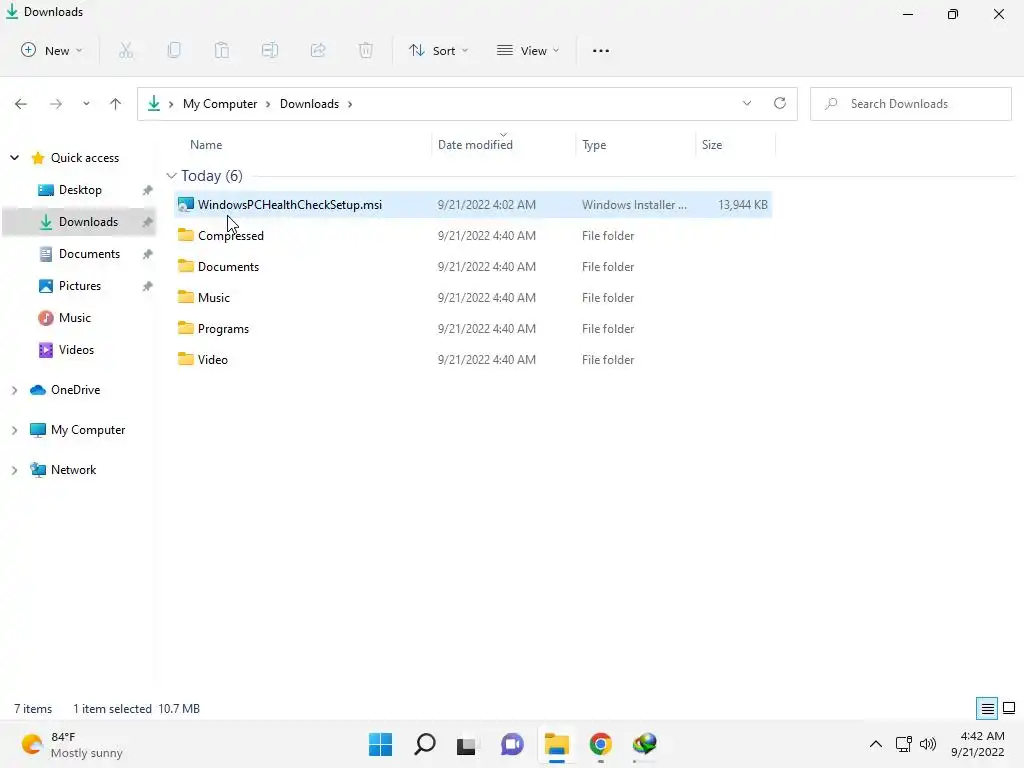Open Videos in the sidebar
This screenshot has height=768, width=1024.
[x=76, y=350]
